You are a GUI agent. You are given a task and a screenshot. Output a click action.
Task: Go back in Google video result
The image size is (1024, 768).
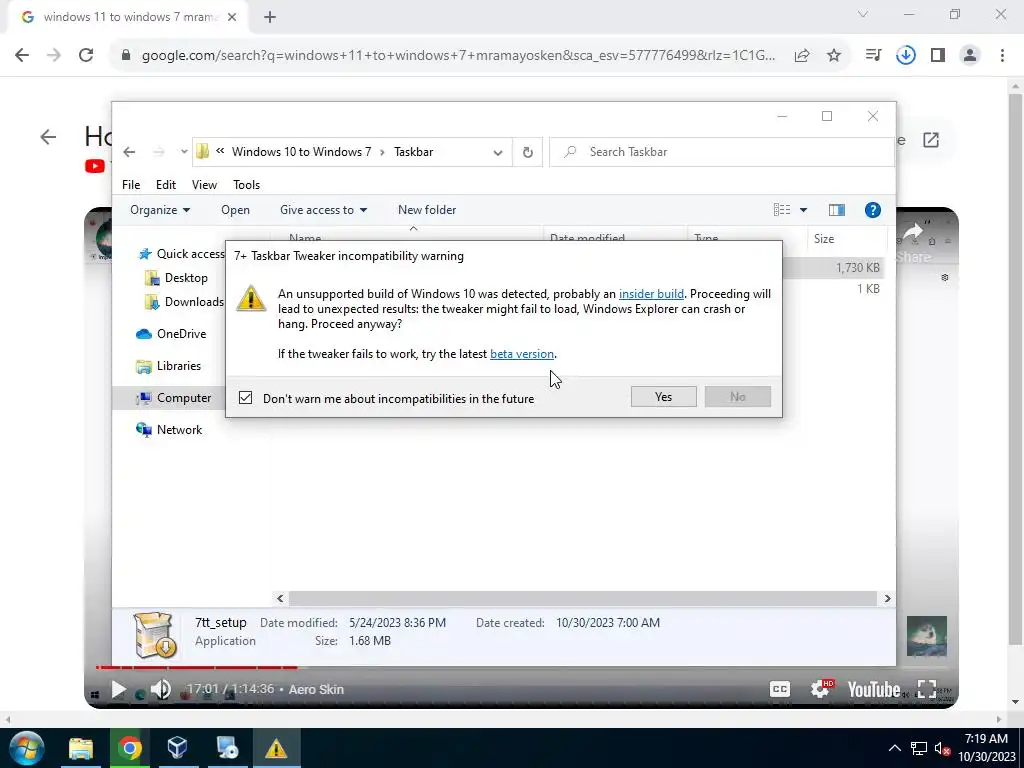[x=48, y=136]
